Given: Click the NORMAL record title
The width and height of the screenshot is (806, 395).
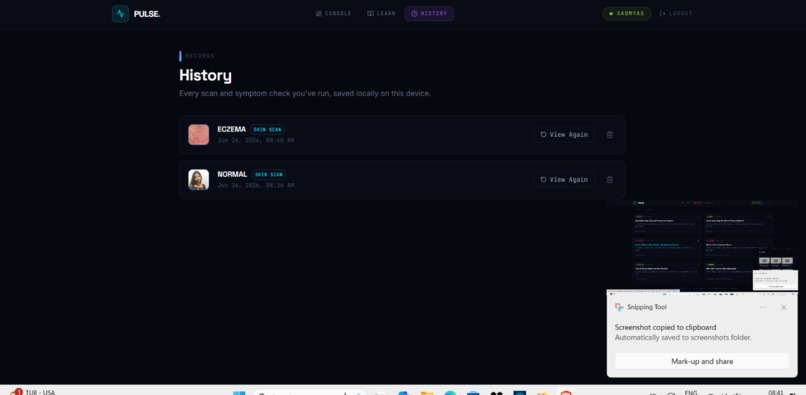Looking at the screenshot, I should pyautogui.click(x=232, y=174).
